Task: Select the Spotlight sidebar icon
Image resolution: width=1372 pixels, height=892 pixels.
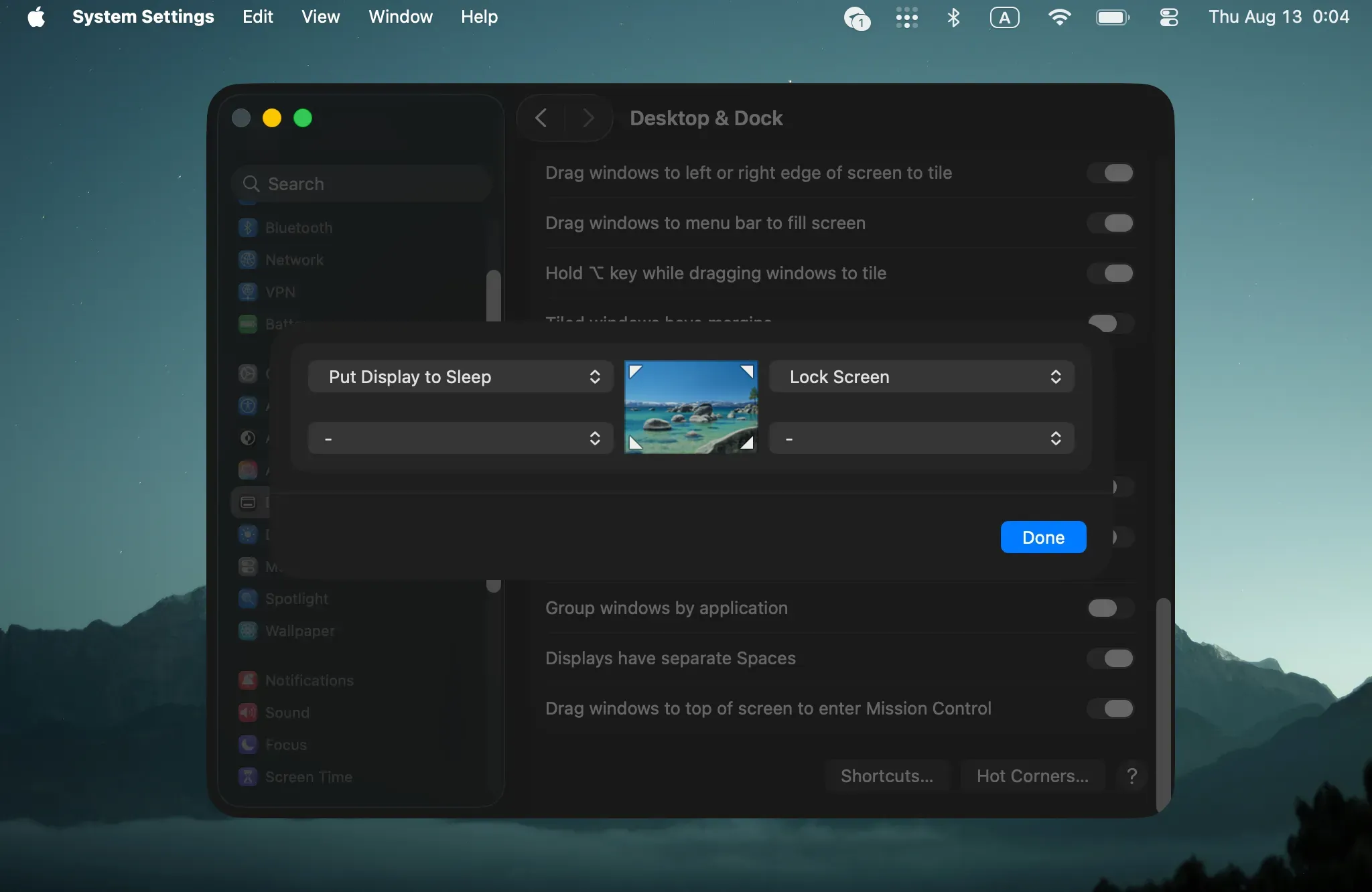Action: [x=248, y=599]
